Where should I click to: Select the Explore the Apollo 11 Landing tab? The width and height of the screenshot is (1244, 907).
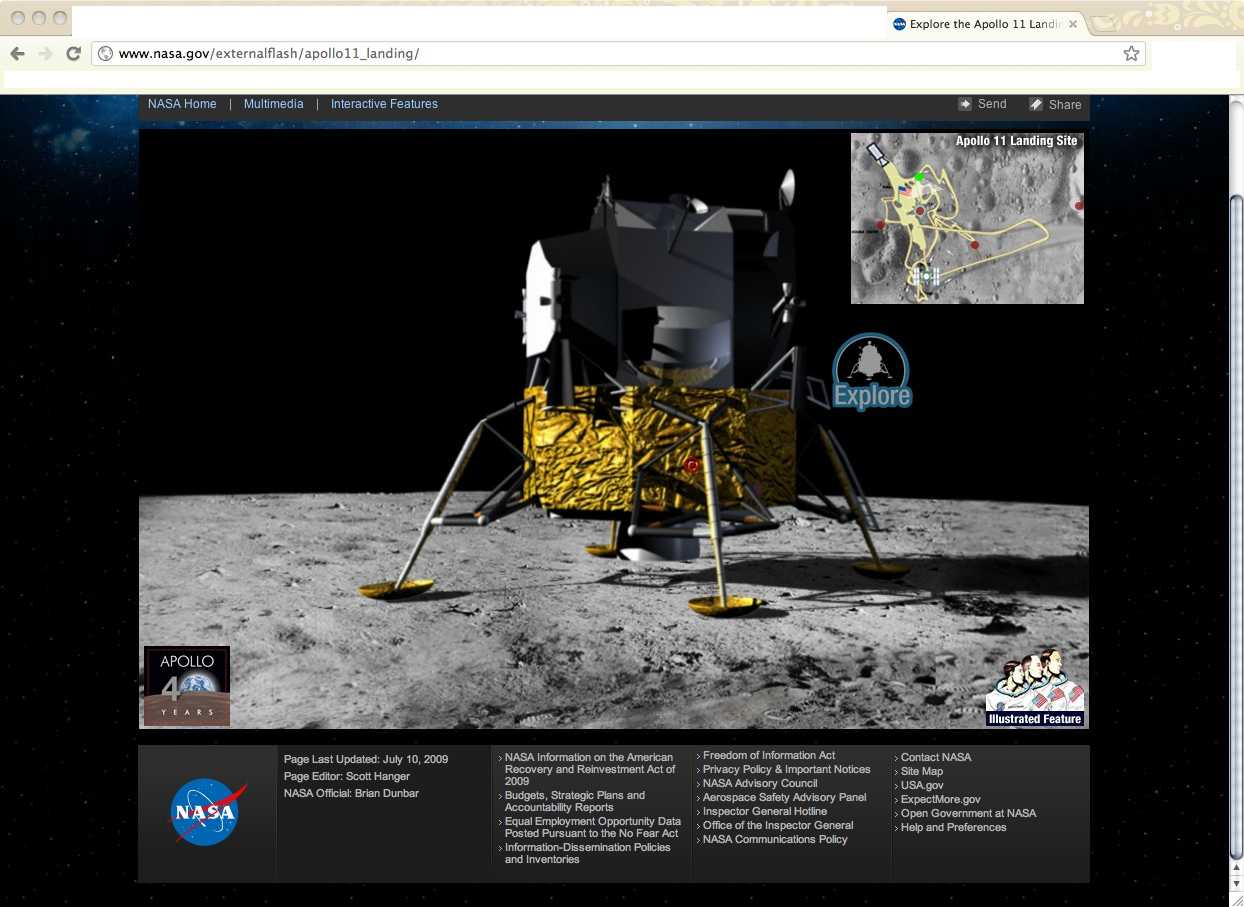(985, 24)
